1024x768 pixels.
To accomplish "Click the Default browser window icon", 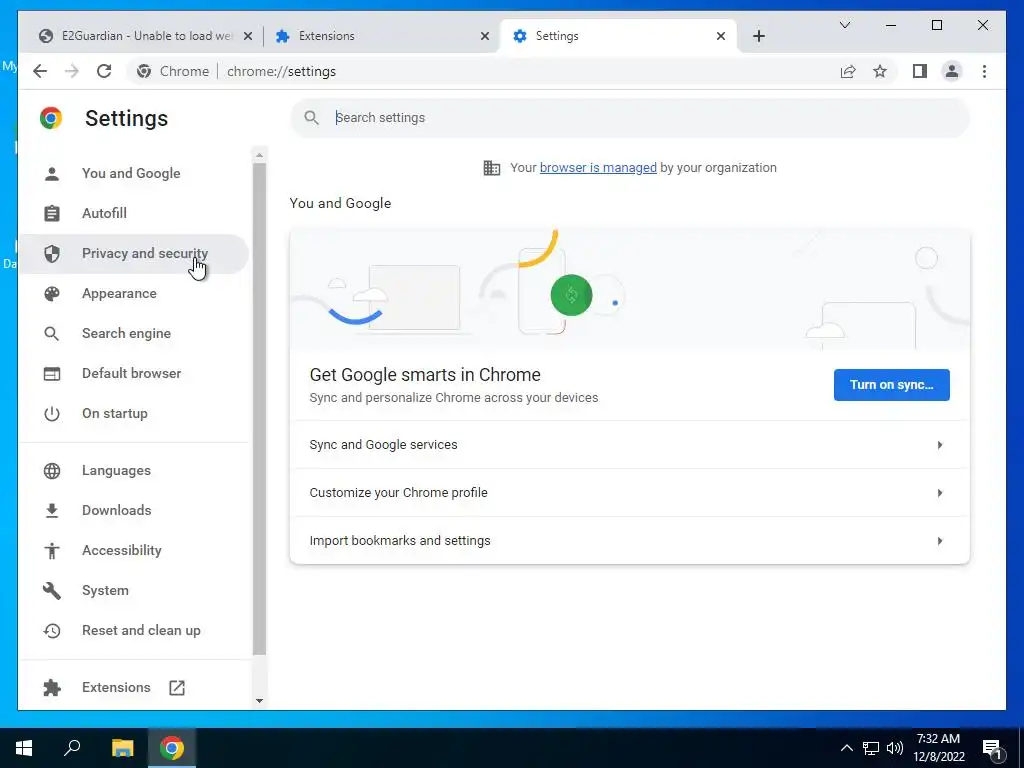I will [52, 374].
